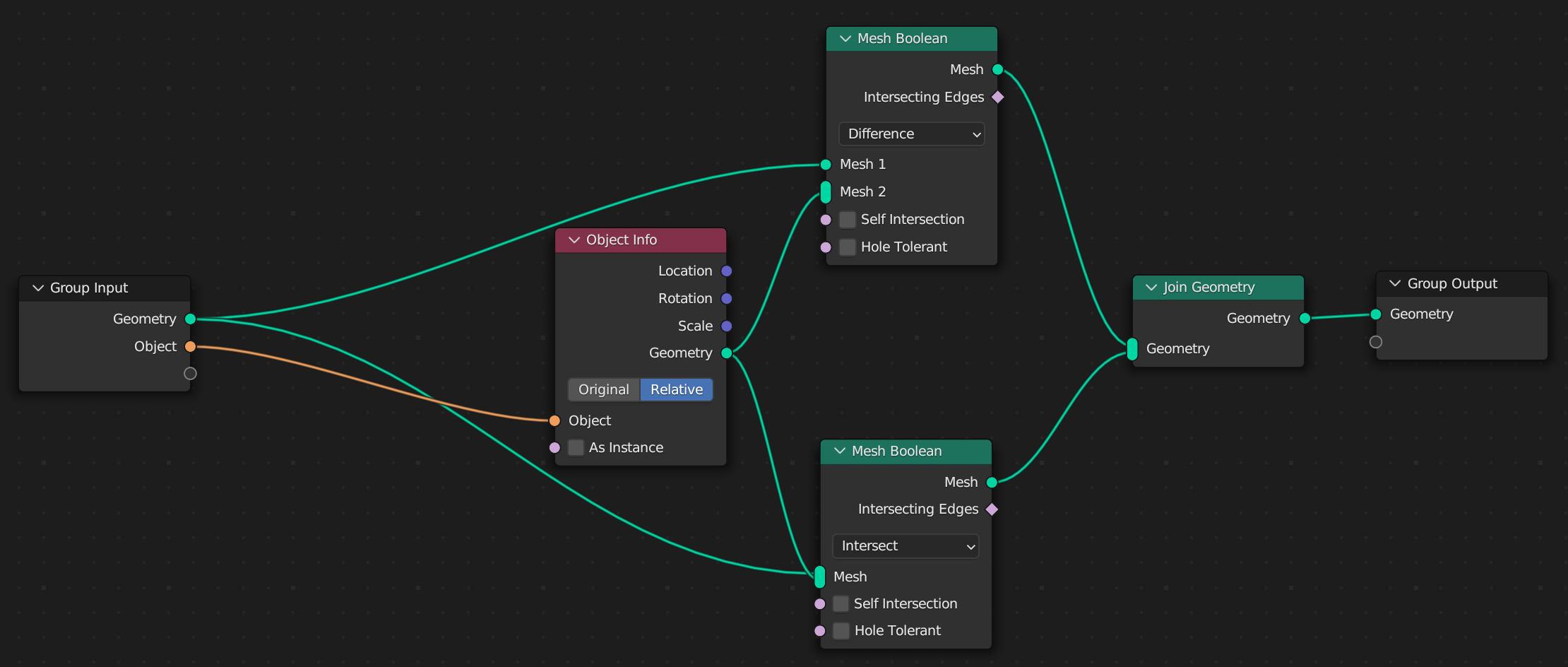Image resolution: width=1568 pixels, height=667 pixels.
Task: Click the Location output socket on Object Info
Action: tap(726, 271)
